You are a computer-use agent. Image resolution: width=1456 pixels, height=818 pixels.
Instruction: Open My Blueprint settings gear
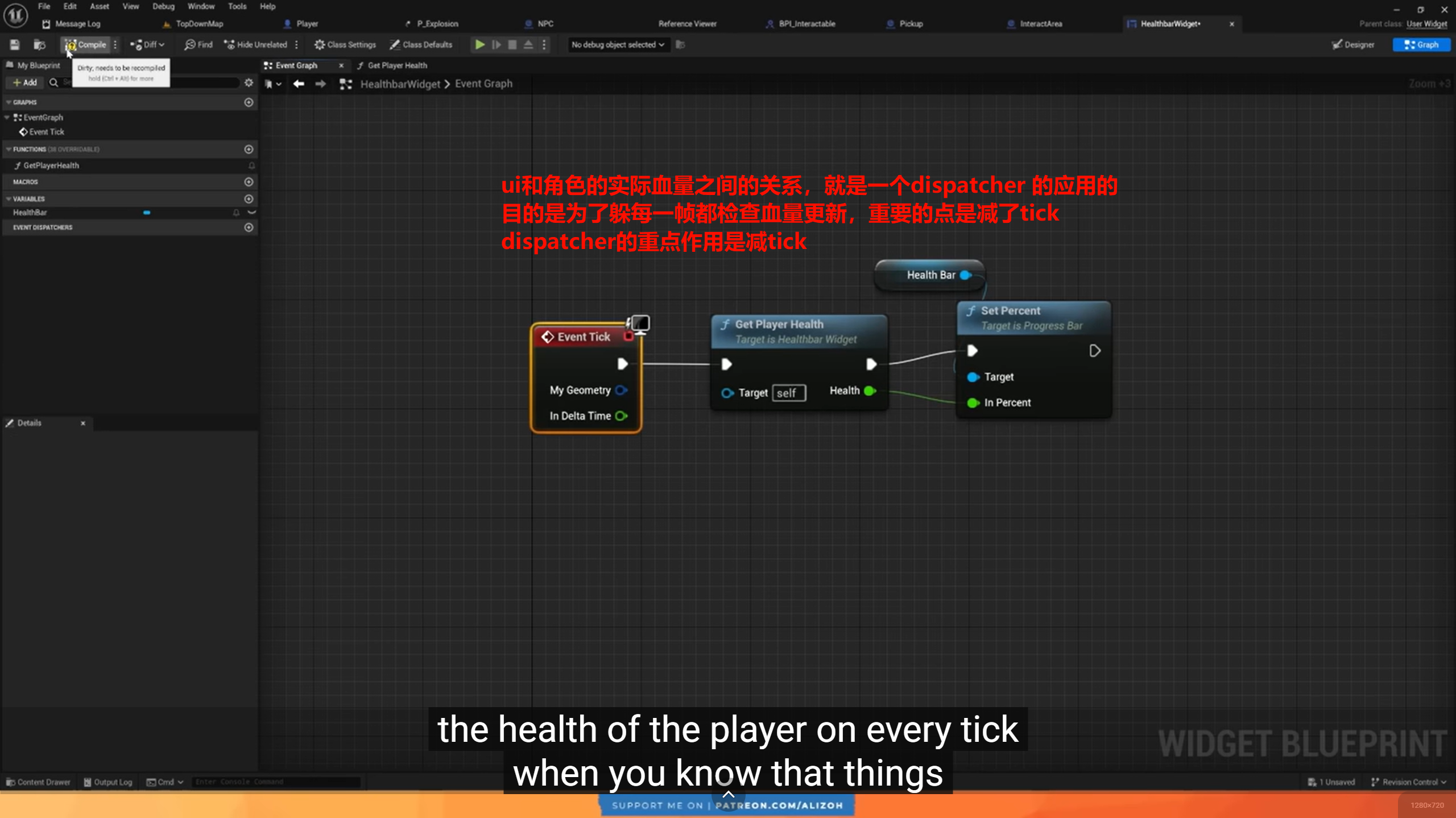249,82
